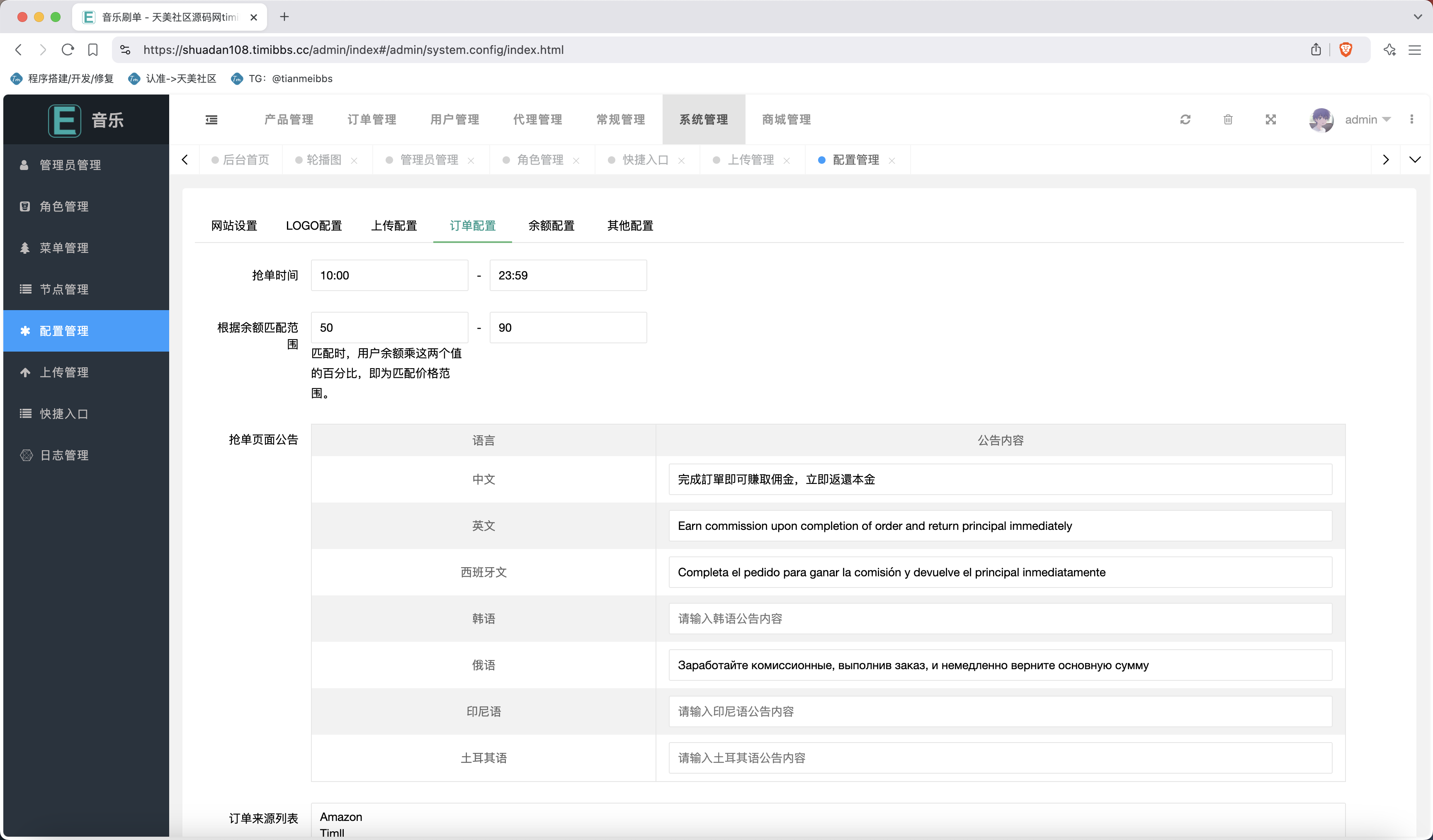This screenshot has width=1433, height=840.
Task: Click the 抢单时间 start field 10:00
Action: pyautogui.click(x=389, y=276)
